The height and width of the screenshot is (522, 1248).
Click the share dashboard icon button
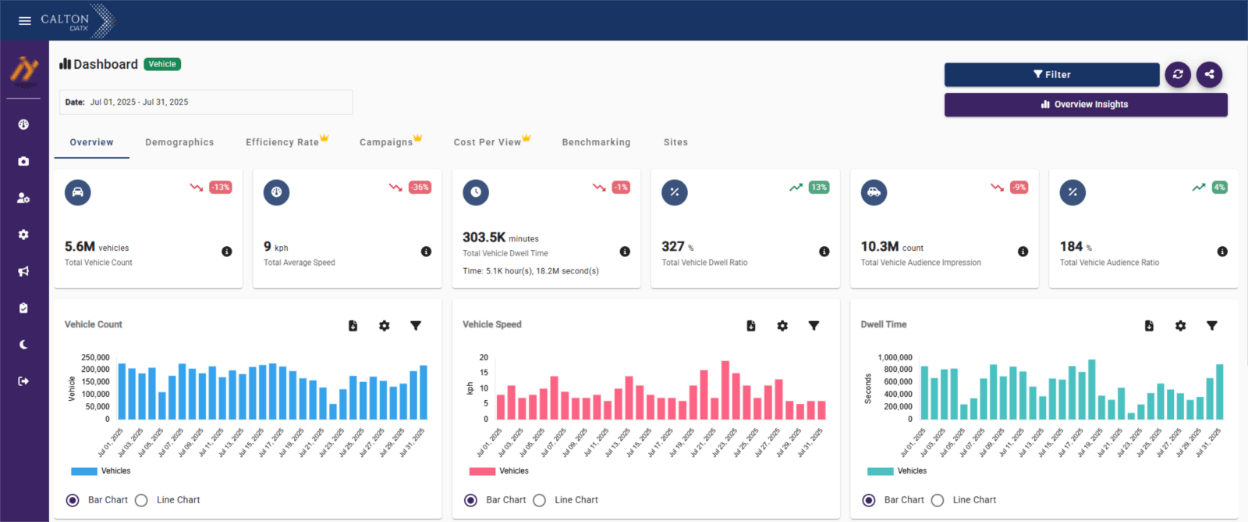[x=1209, y=74]
